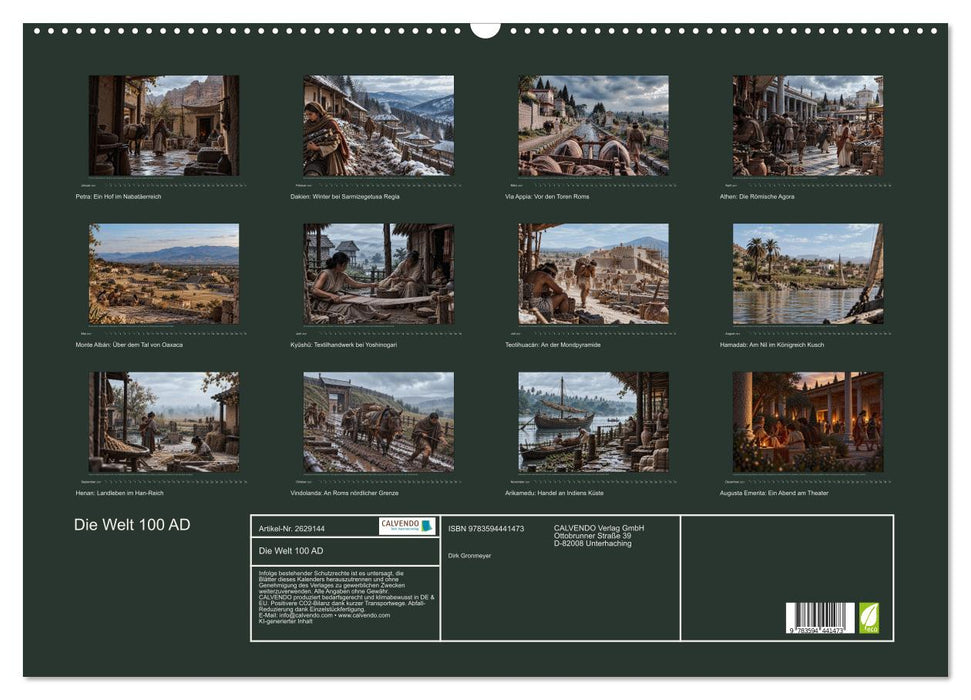Open the Petra Nabataean courtyard image
971x700 pixels.
click(163, 126)
